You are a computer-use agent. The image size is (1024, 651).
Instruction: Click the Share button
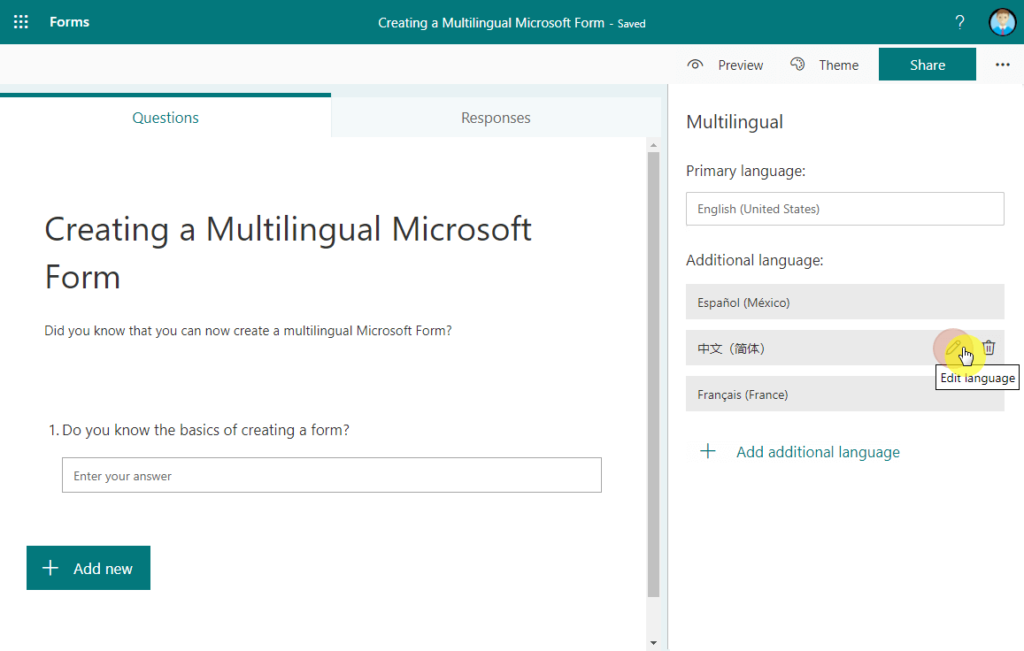[927, 65]
